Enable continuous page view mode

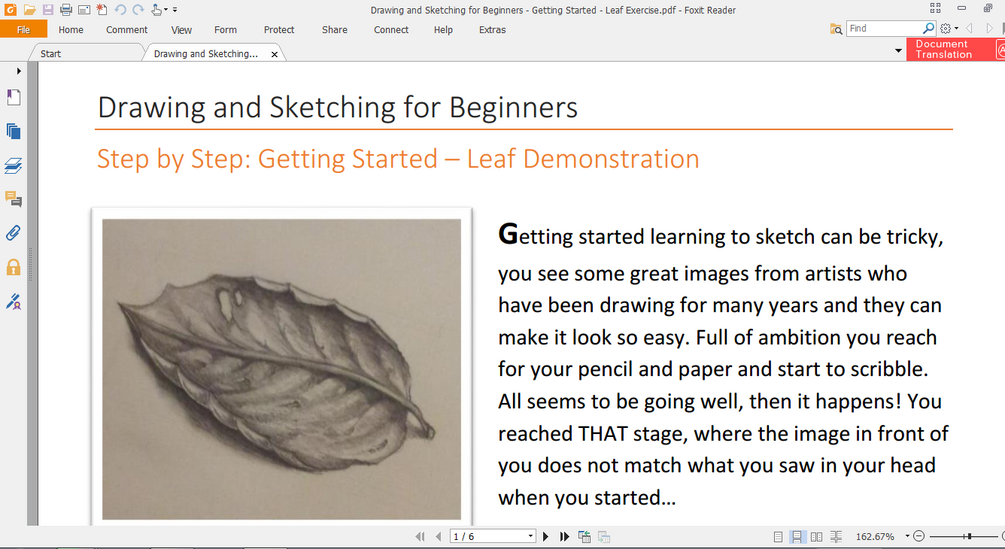click(x=796, y=537)
